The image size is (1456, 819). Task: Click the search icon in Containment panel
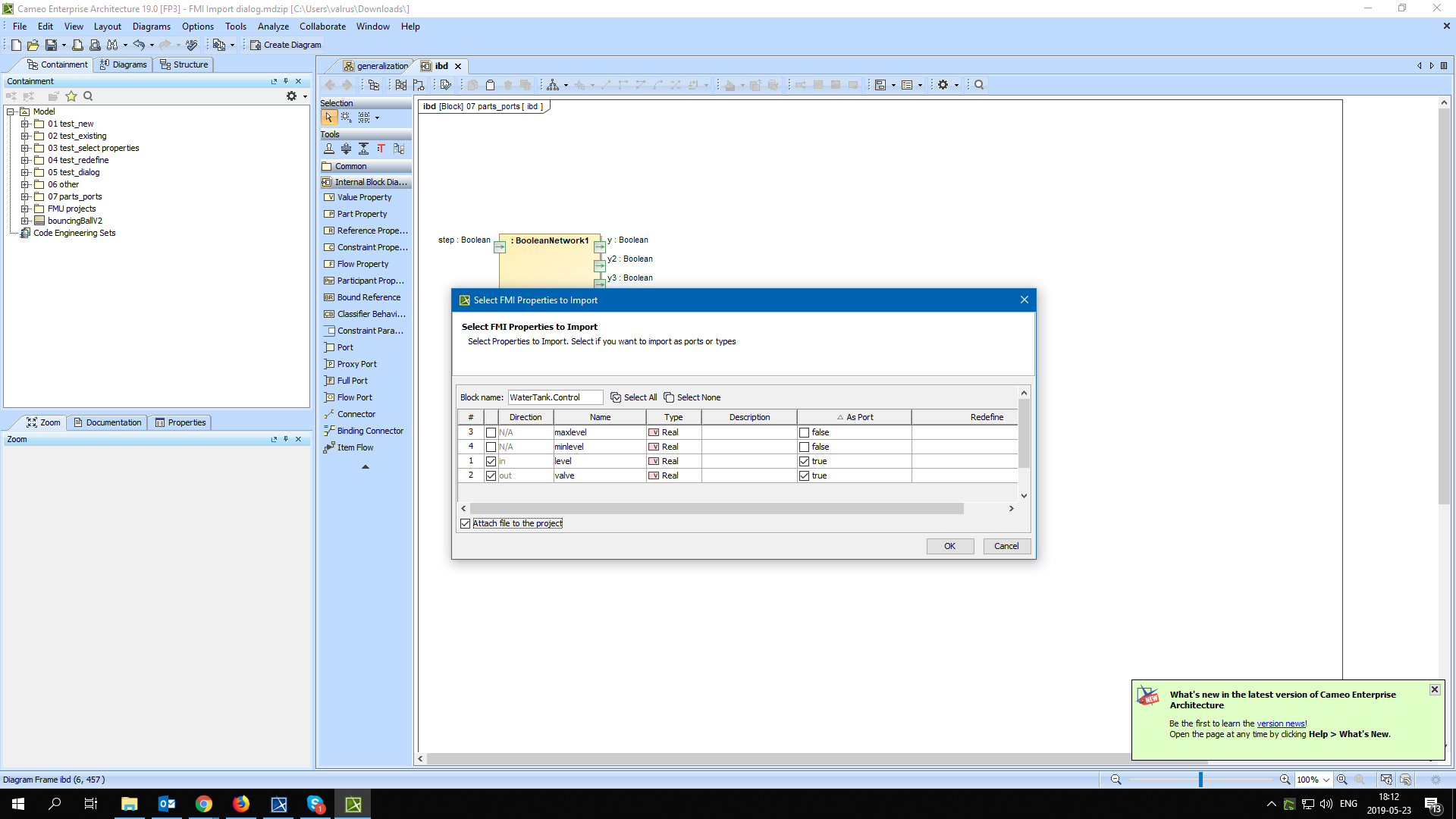coord(88,96)
